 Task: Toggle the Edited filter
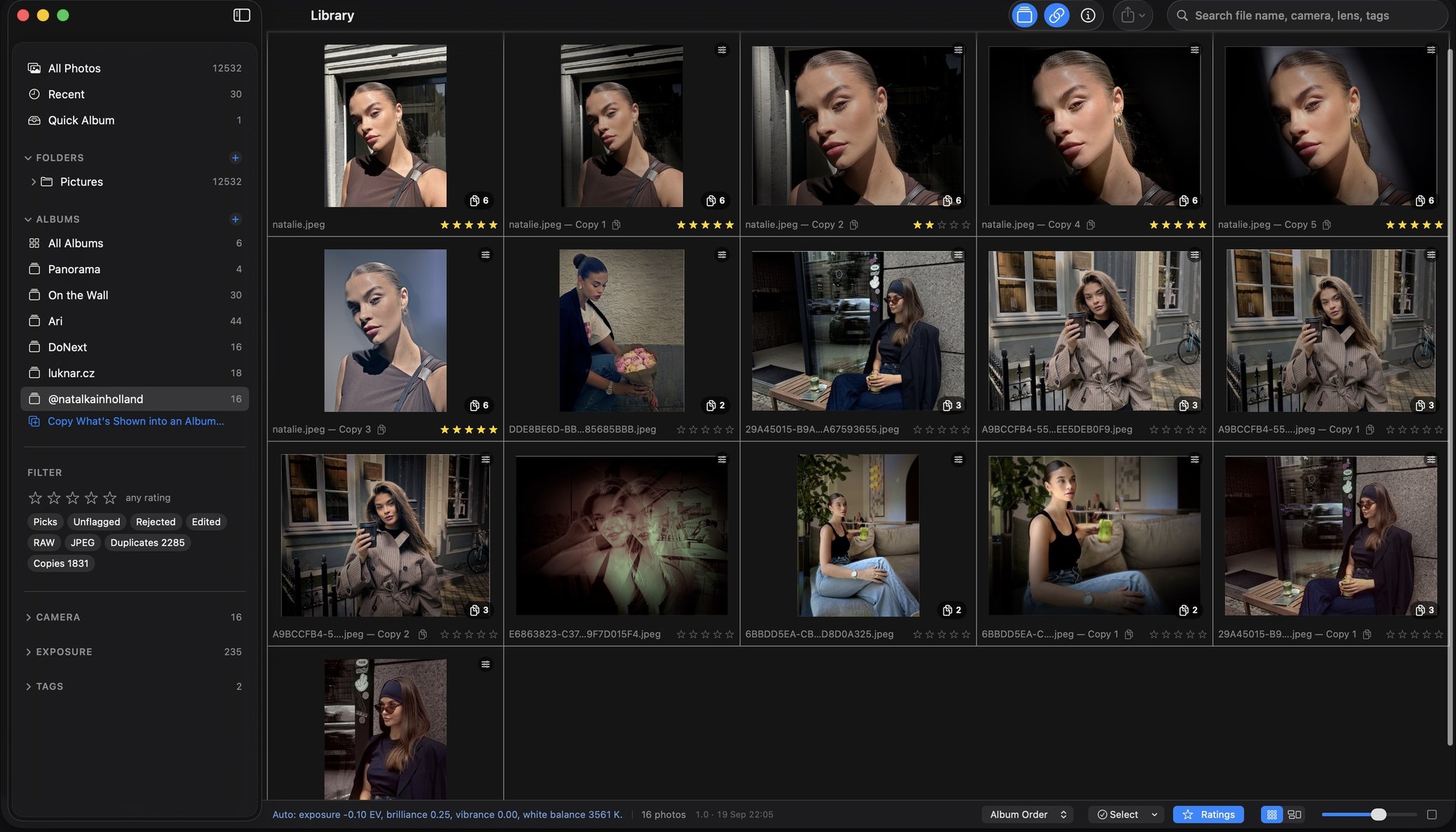coord(206,522)
